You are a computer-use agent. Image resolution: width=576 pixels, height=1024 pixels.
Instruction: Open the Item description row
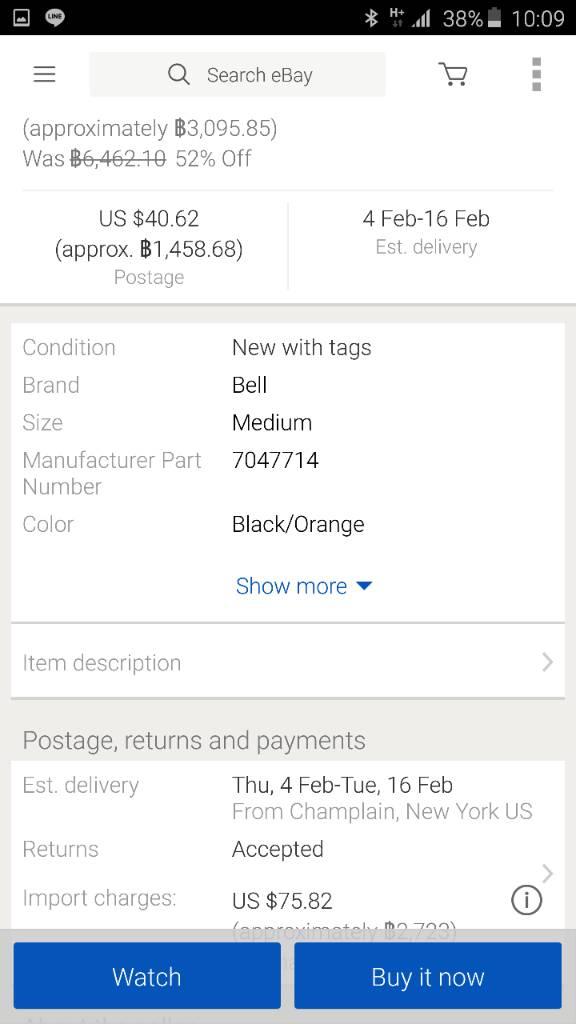288,662
